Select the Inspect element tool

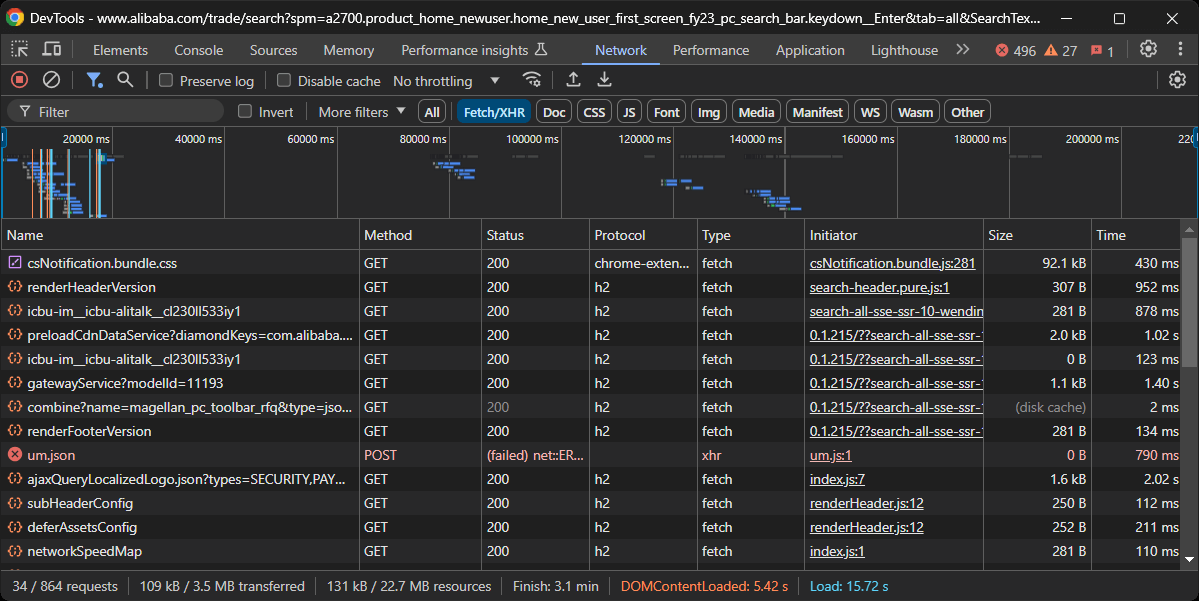(x=18, y=49)
